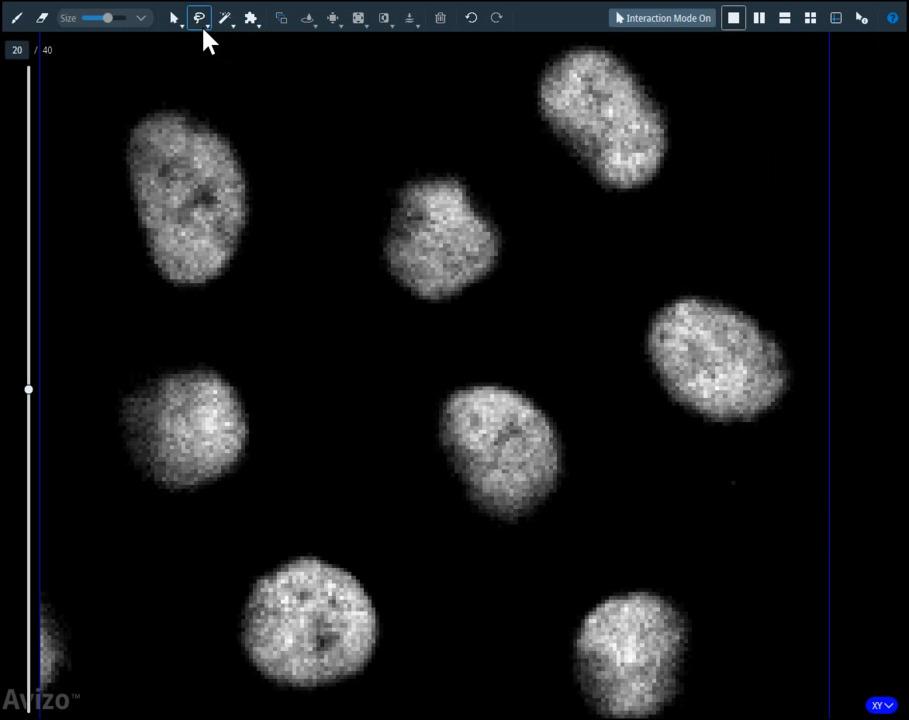Undo the last action

tap(471, 18)
